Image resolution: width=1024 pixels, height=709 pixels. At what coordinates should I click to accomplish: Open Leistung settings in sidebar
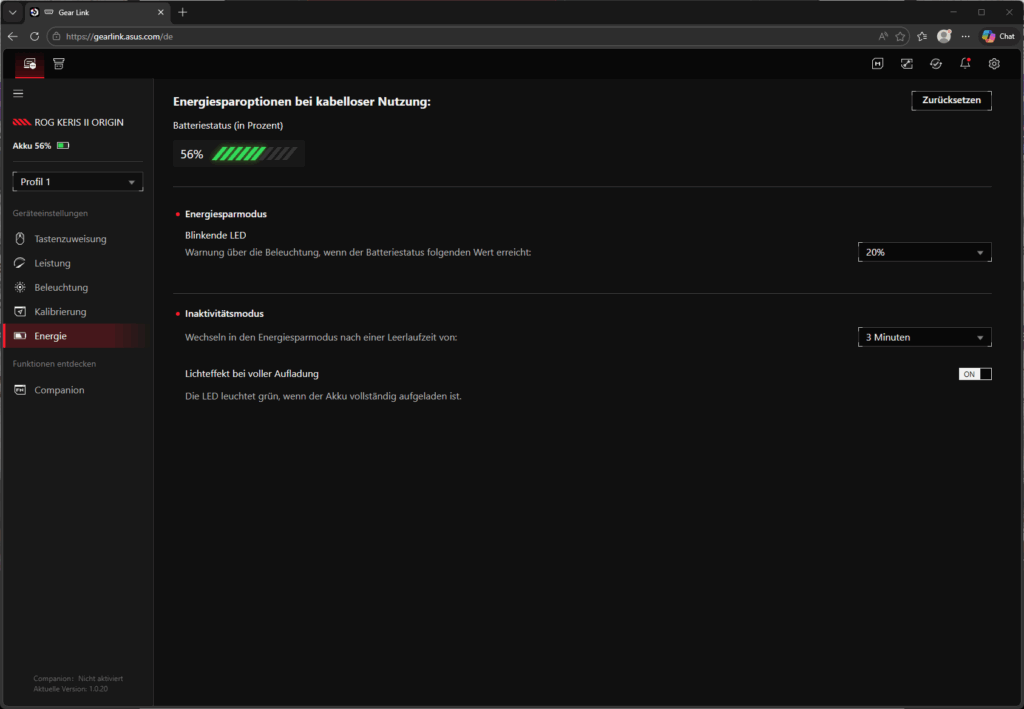[x=52, y=264]
